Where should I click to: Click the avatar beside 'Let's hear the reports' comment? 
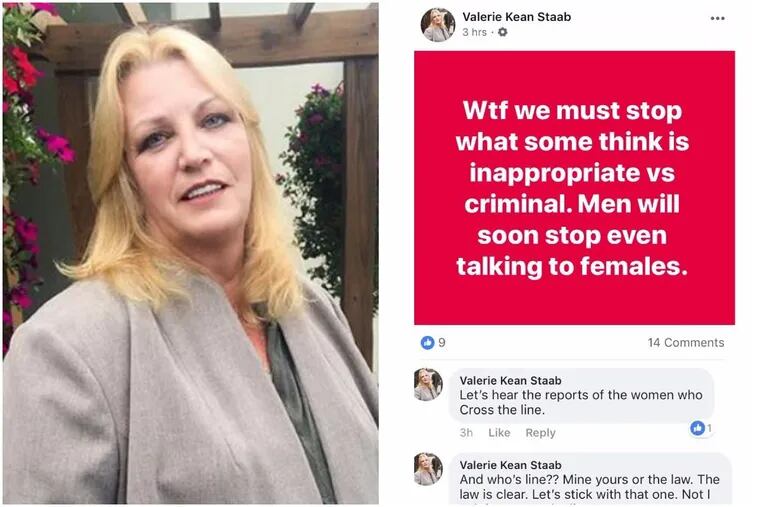pyautogui.click(x=428, y=384)
